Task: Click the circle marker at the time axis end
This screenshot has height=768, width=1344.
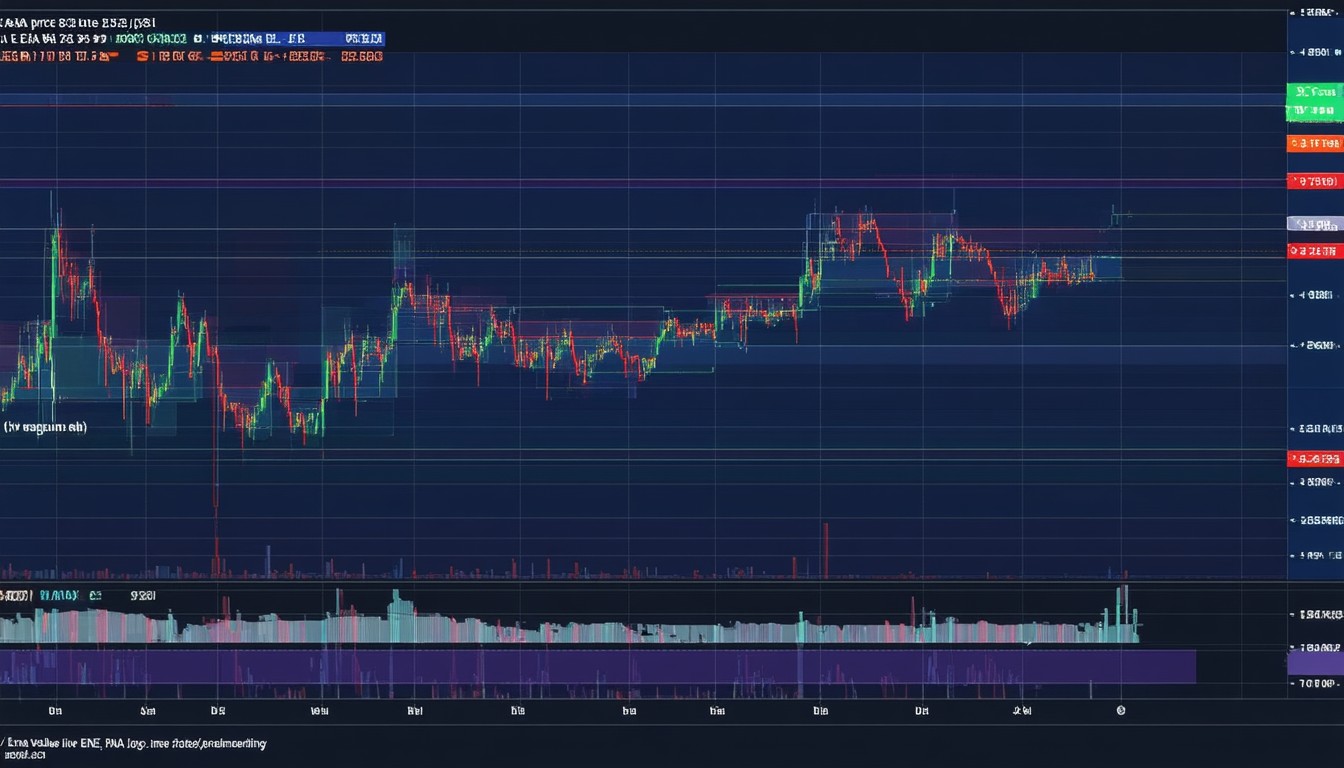Action: (1121, 711)
